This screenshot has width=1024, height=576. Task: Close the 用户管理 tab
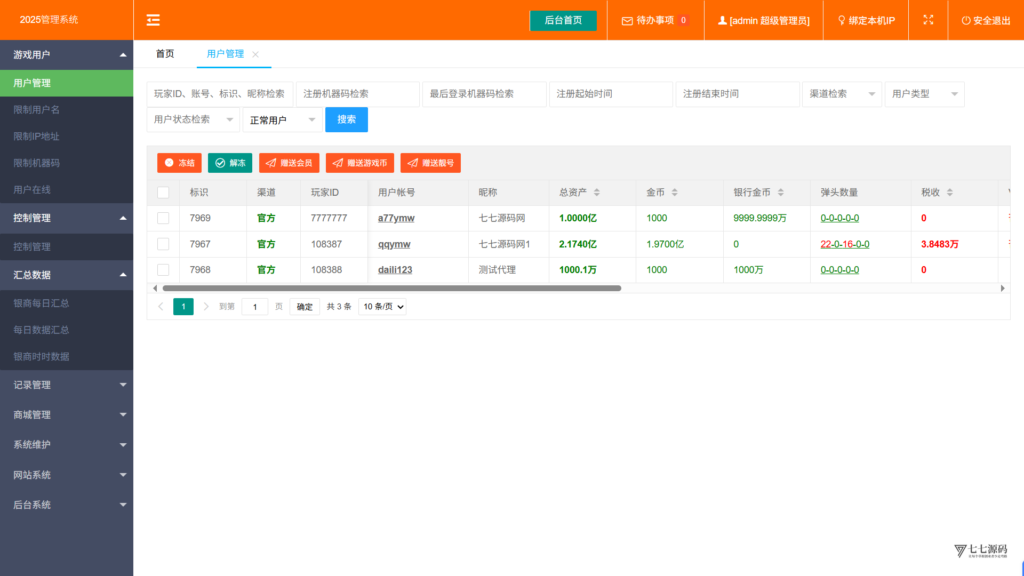coord(255,54)
